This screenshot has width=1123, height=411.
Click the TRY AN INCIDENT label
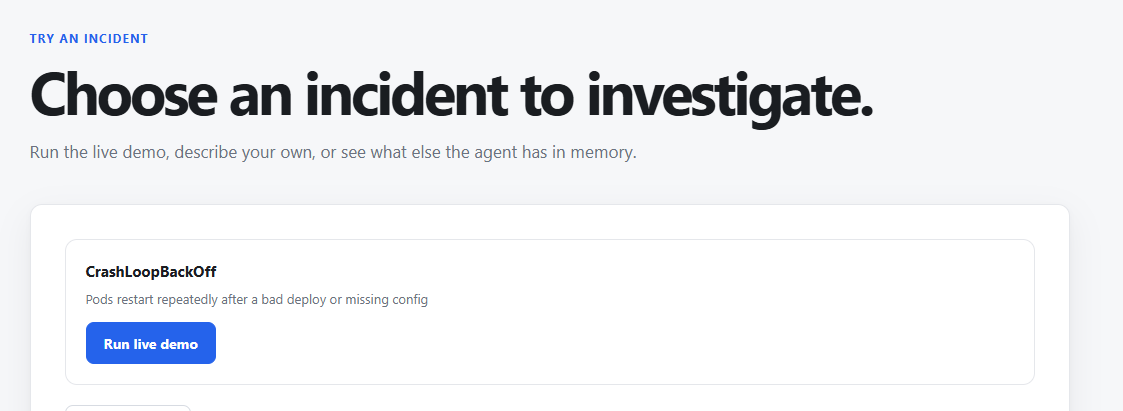89,39
